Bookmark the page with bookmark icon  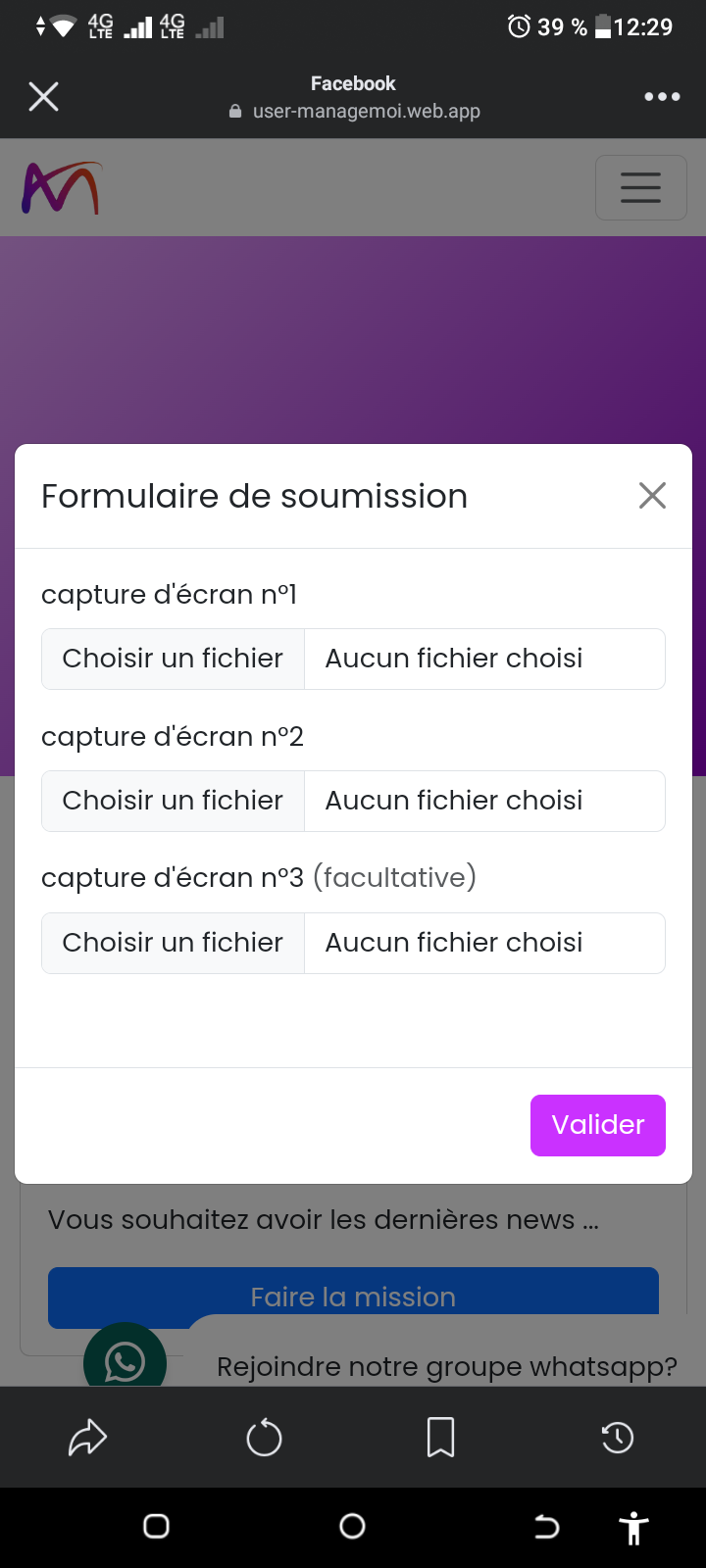click(x=440, y=1438)
